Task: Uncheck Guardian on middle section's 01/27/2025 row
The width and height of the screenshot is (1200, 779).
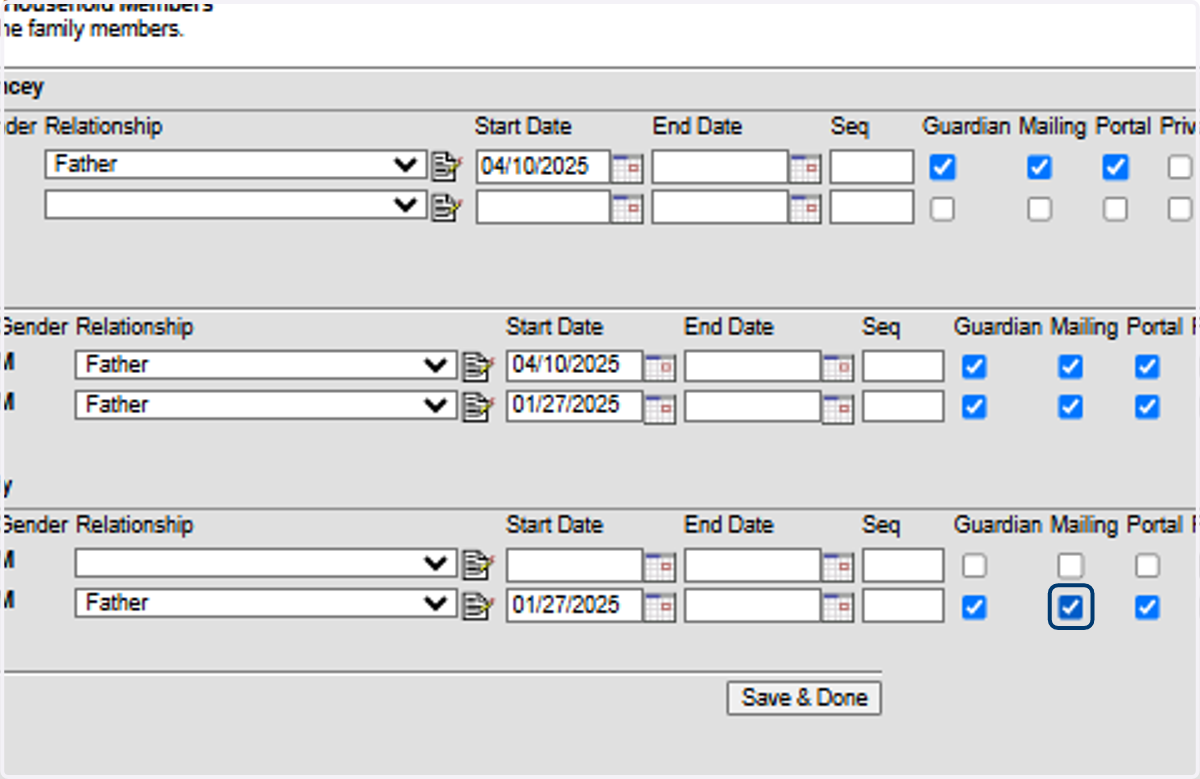Action: (x=974, y=407)
